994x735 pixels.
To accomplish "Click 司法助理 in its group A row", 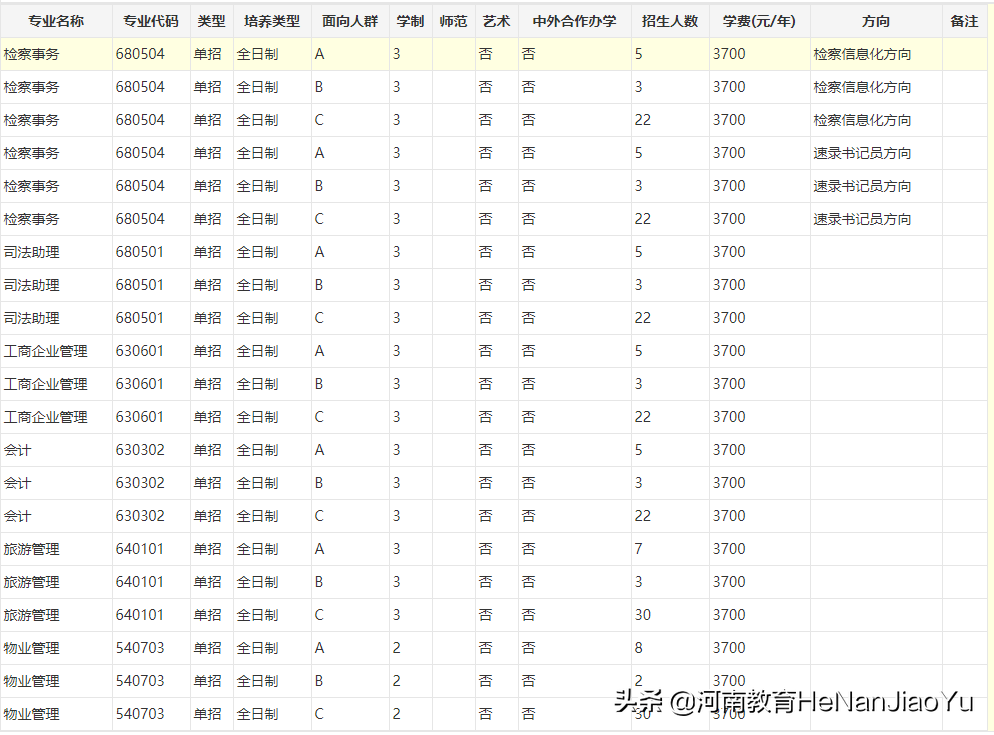I will [x=31, y=252].
